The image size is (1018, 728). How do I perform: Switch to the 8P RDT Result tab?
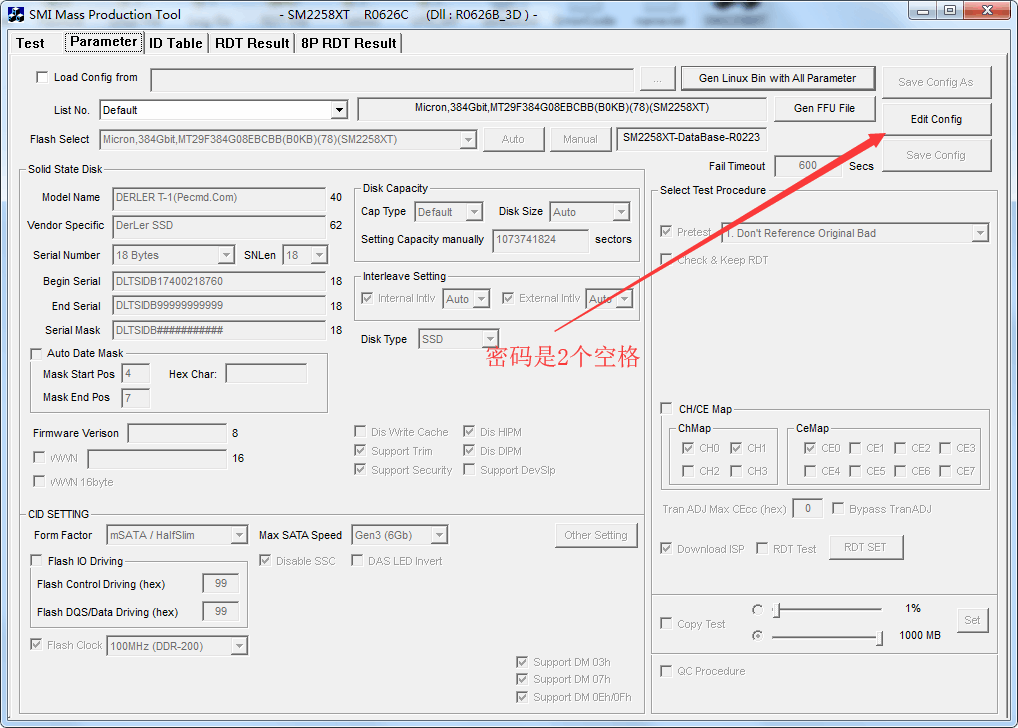click(348, 43)
